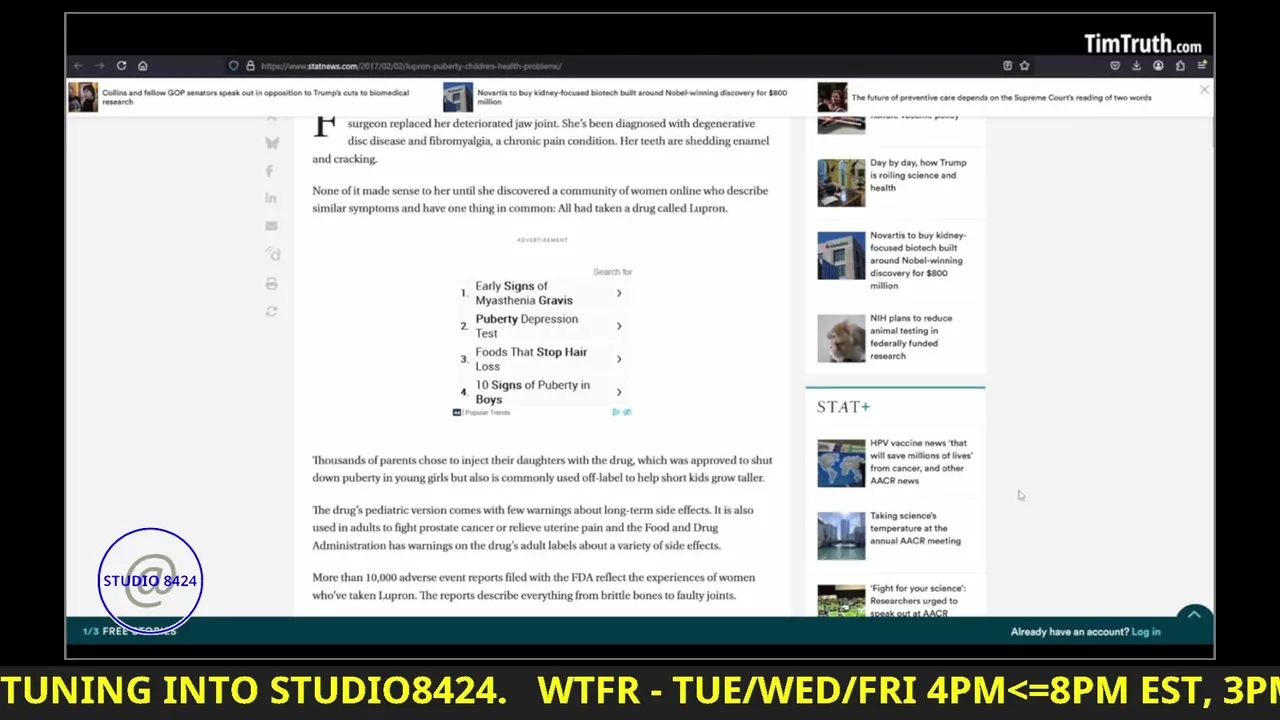The image size is (1280, 720).
Task: Open NIH plans to reduce animal testing story
Action: [x=911, y=337]
